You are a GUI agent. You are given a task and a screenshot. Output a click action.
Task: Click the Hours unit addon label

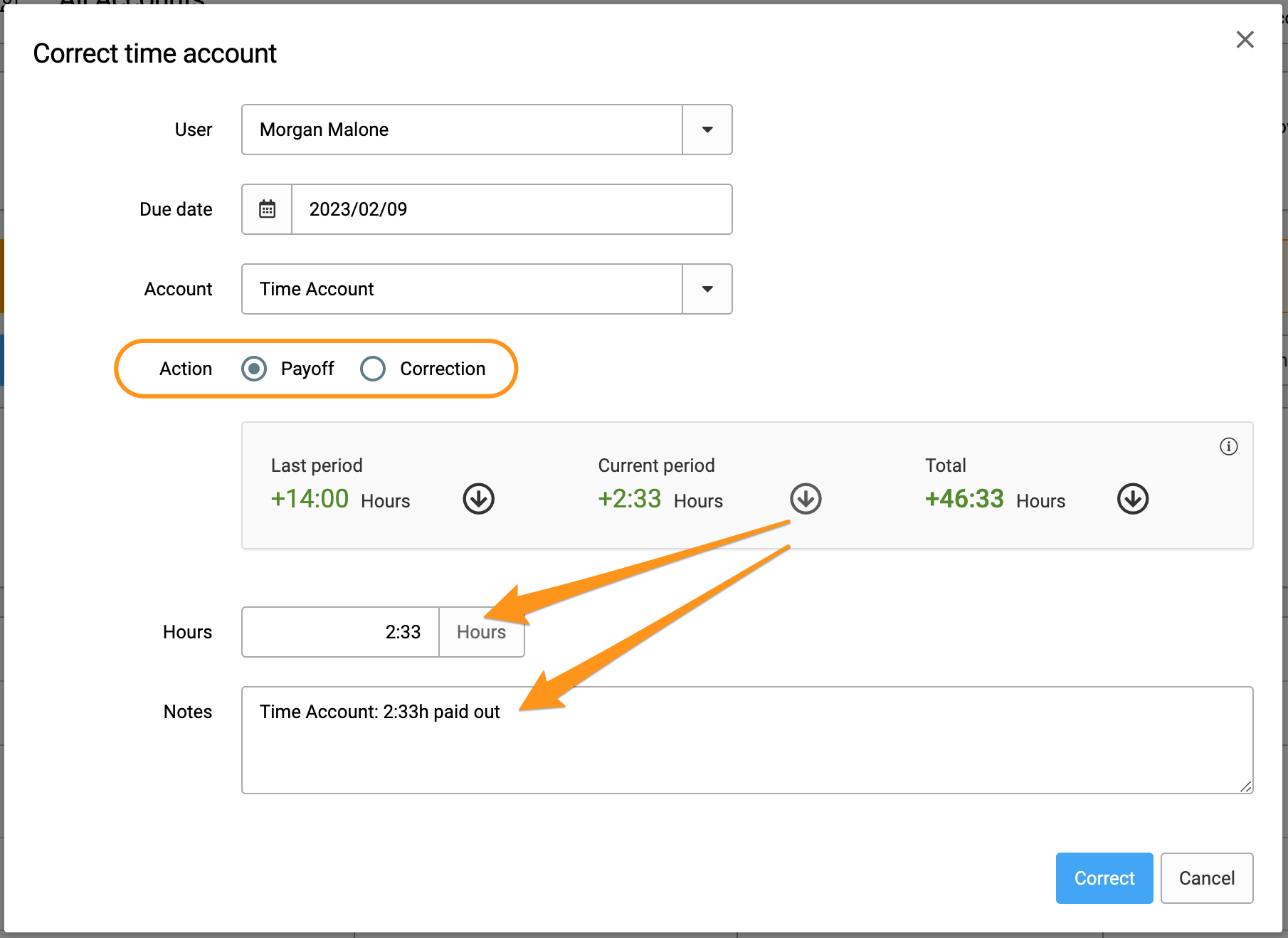click(482, 632)
